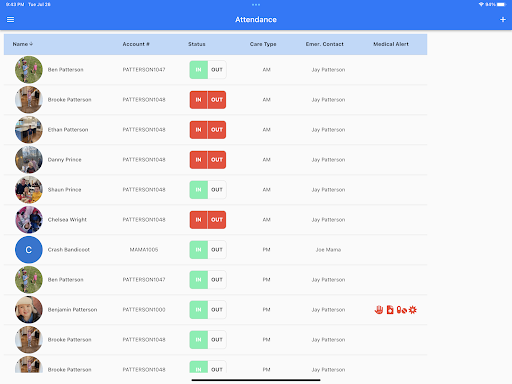Image resolution: width=512 pixels, height=384 pixels.
Task: Select the name Crash Bandicoot
Action: tap(69, 250)
